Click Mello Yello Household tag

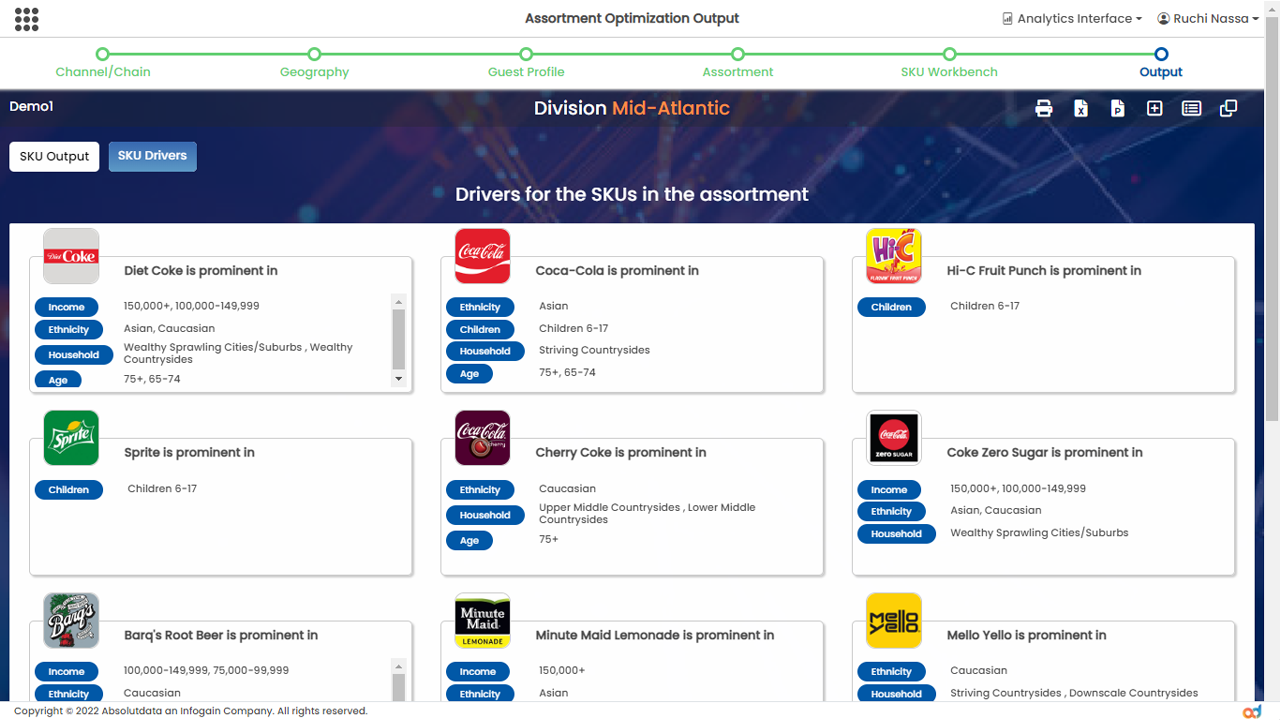[896, 694]
